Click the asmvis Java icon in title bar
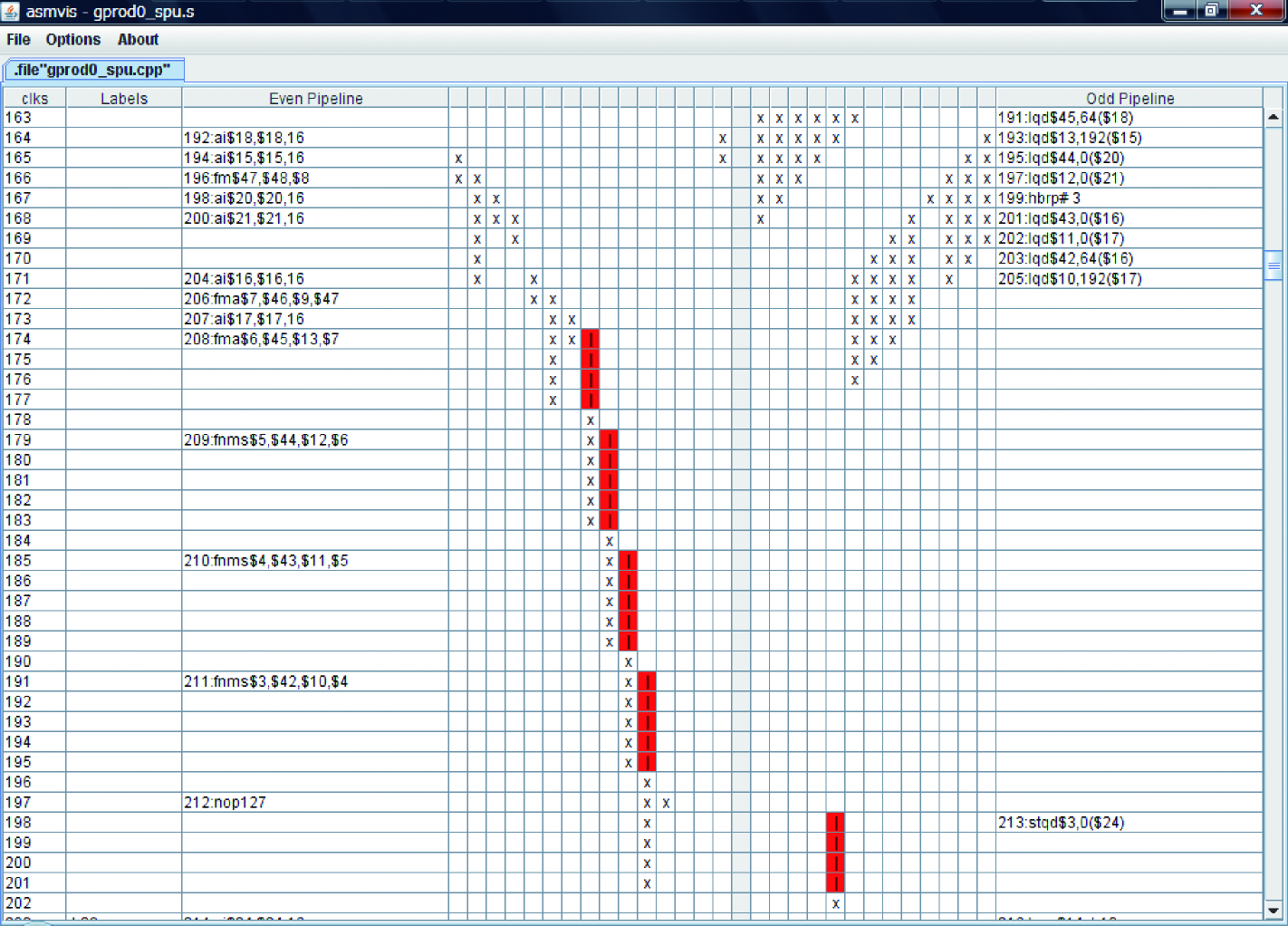The width and height of the screenshot is (1288, 926). click(x=11, y=11)
